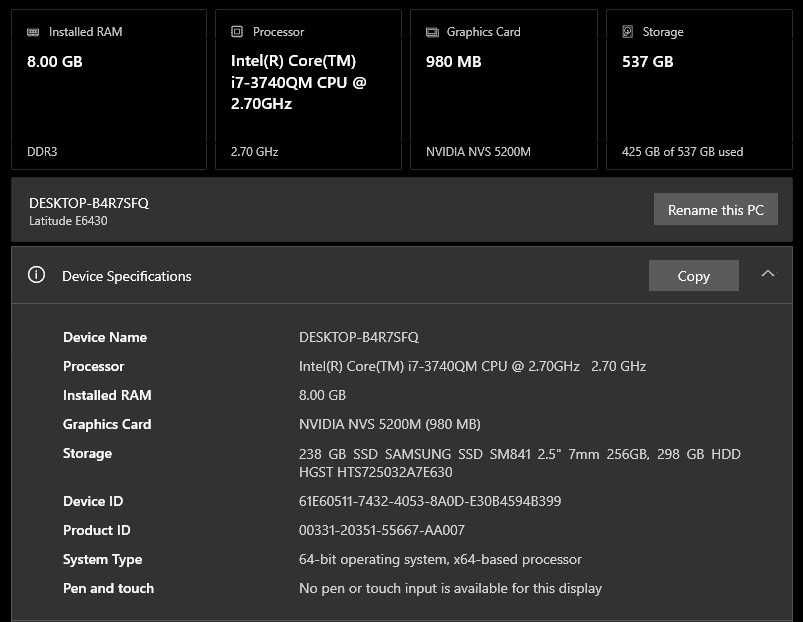Select the Pen and touch row label
Viewport: 803px width, 622px height.
(108, 588)
